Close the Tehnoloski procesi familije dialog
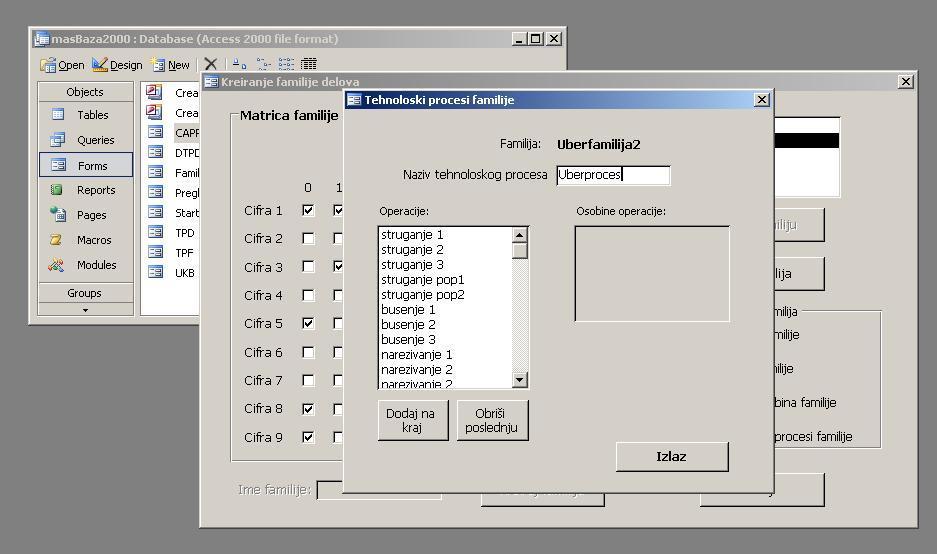Screen dimensions: 937x554 click(x=761, y=100)
